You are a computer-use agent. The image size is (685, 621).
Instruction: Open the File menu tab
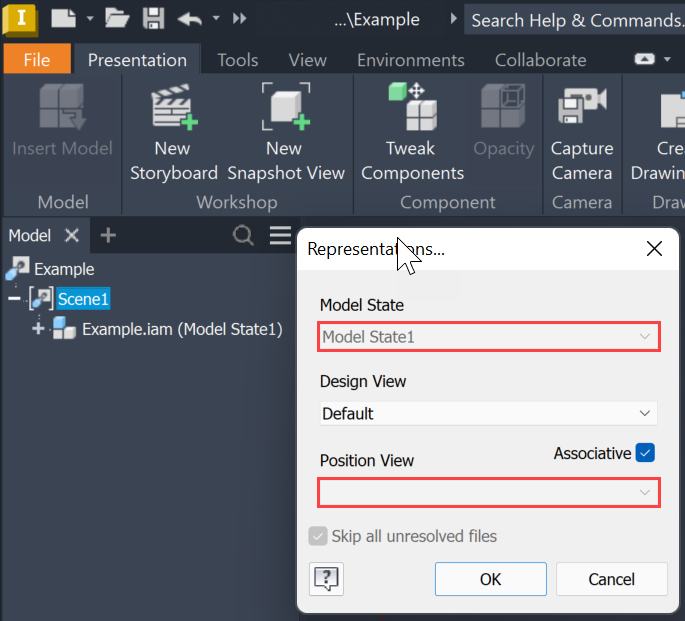pos(37,60)
